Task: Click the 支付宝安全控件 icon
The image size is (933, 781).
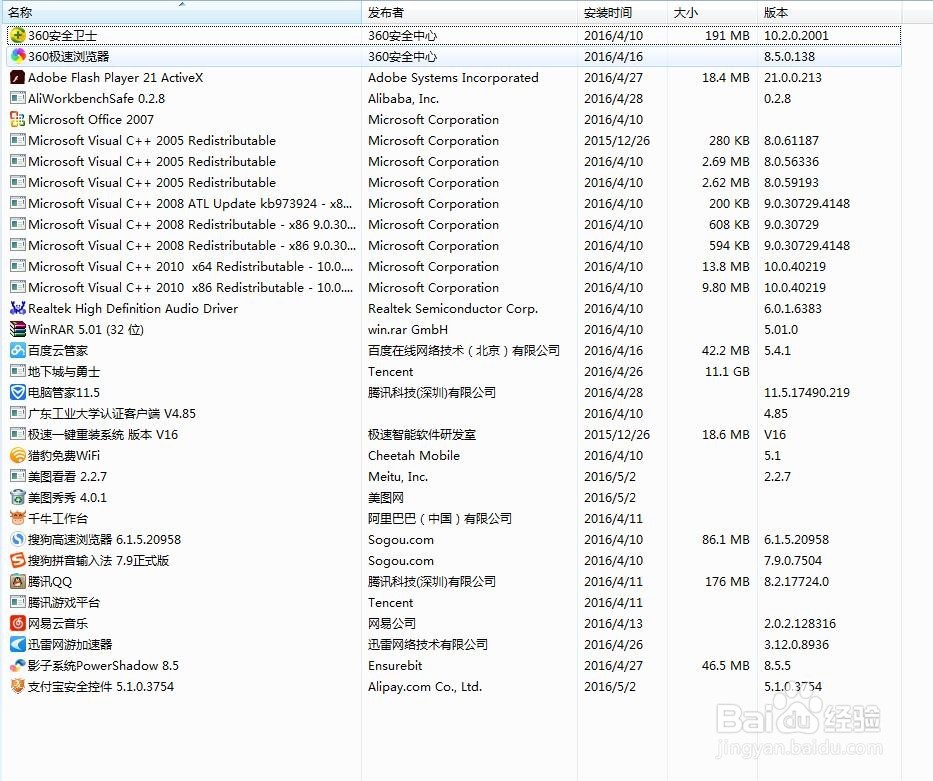Action: (18, 686)
